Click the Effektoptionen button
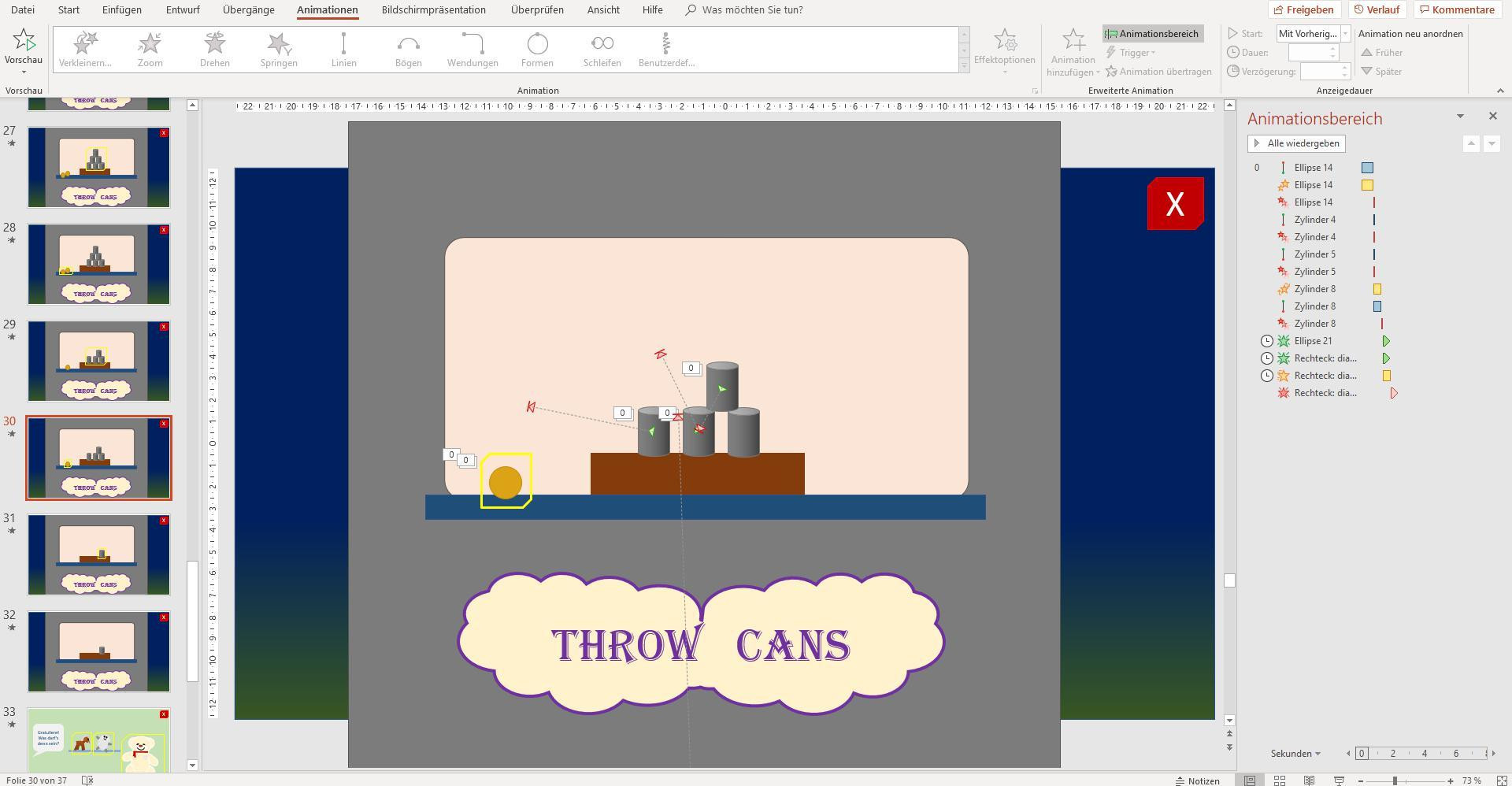 coord(1004,52)
